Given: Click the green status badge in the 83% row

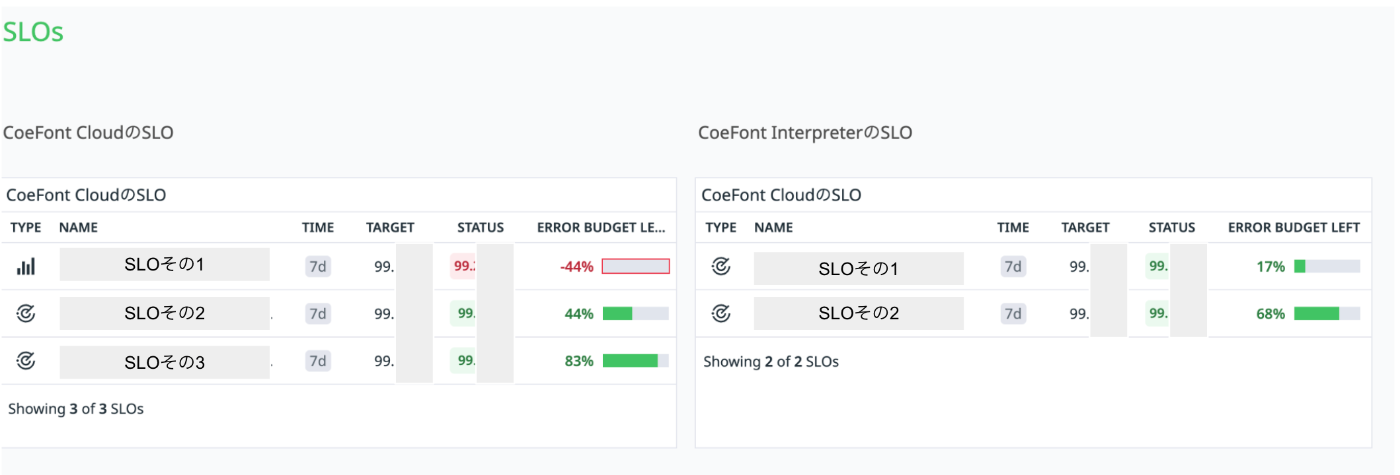Looking at the screenshot, I should 463,361.
